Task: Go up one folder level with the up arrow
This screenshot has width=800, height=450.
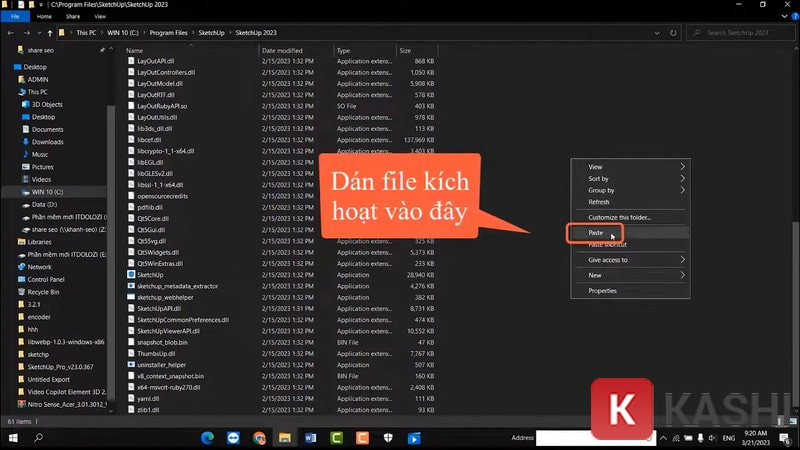Action: [51, 33]
